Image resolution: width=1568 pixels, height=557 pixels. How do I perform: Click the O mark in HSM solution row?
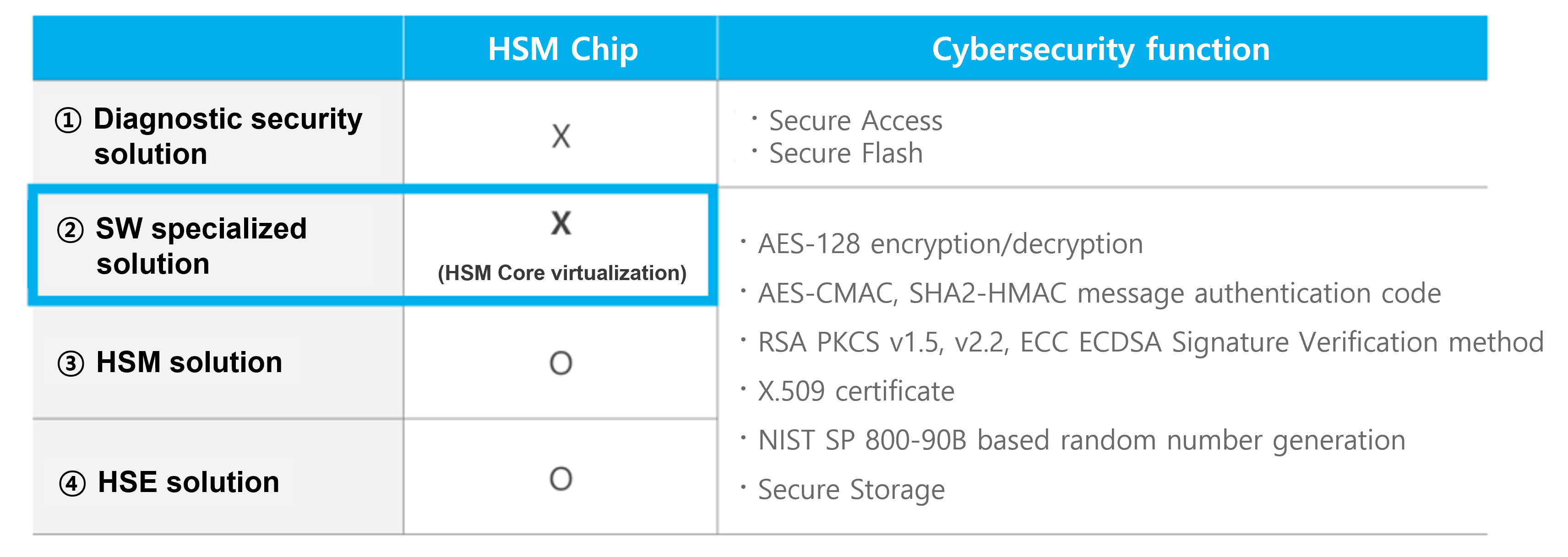pos(561,363)
